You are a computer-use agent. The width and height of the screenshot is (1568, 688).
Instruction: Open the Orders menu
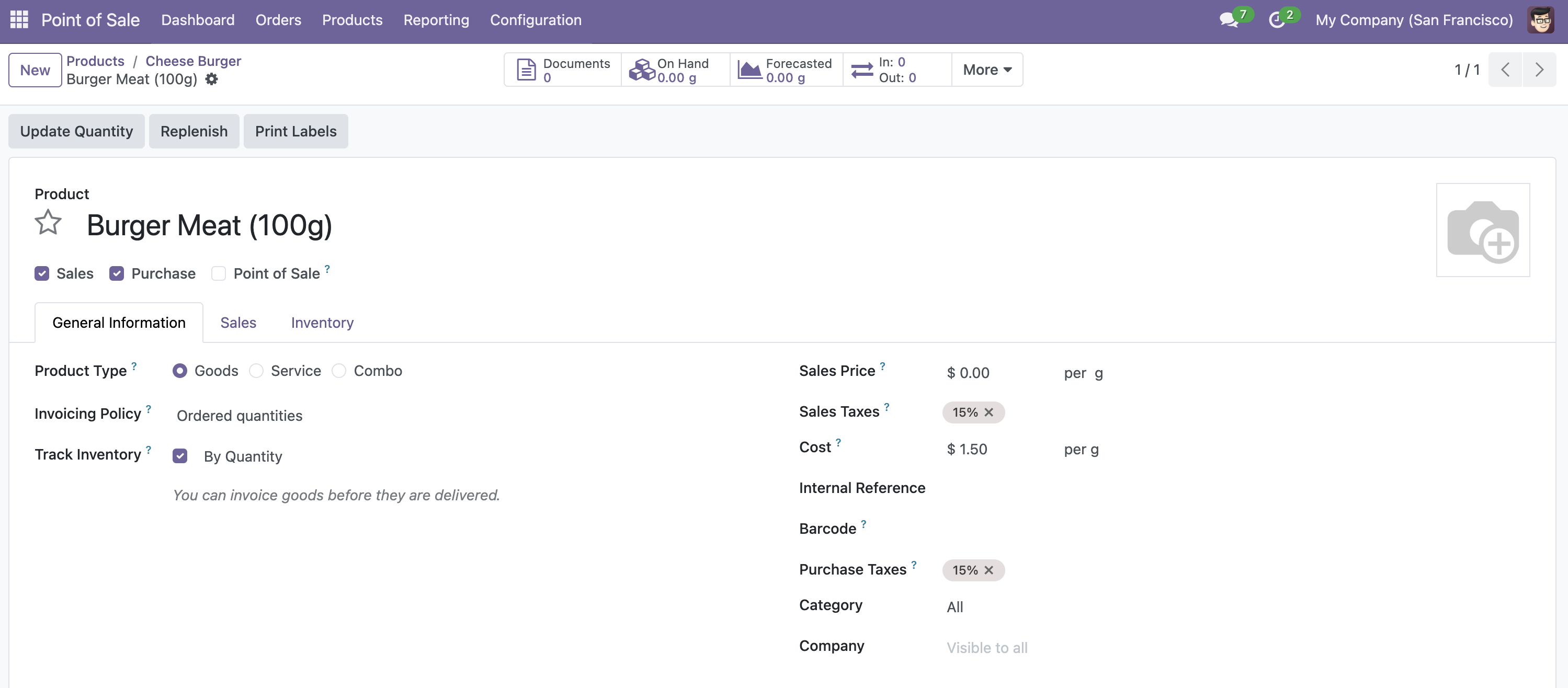tap(278, 20)
